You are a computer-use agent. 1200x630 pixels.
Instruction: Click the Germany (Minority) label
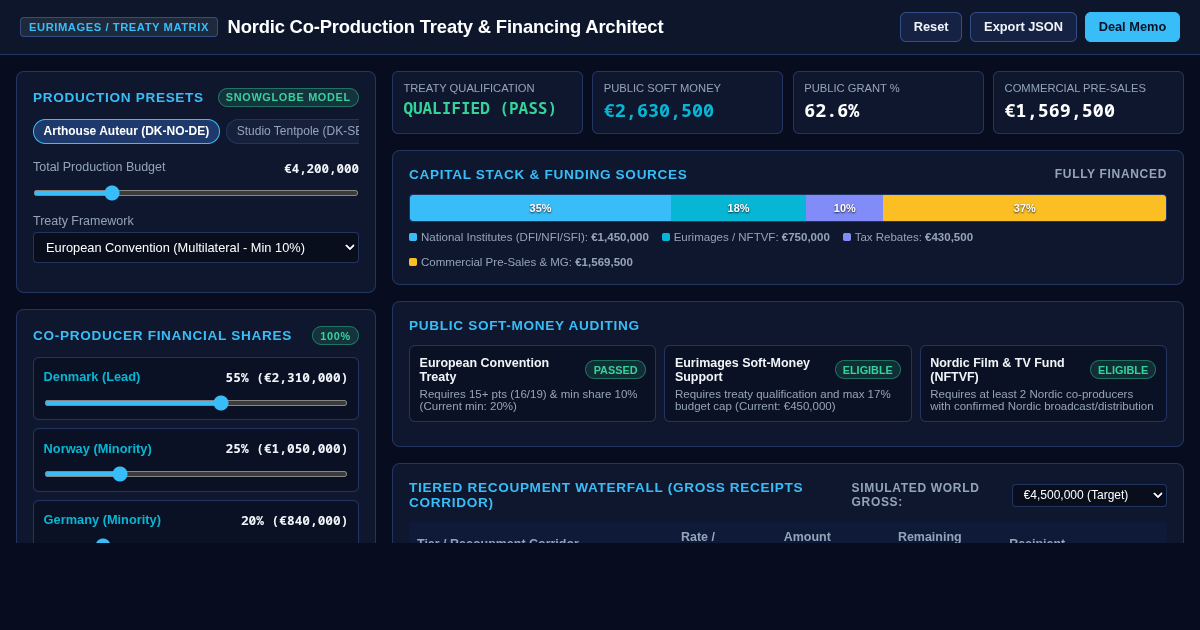[102, 520]
